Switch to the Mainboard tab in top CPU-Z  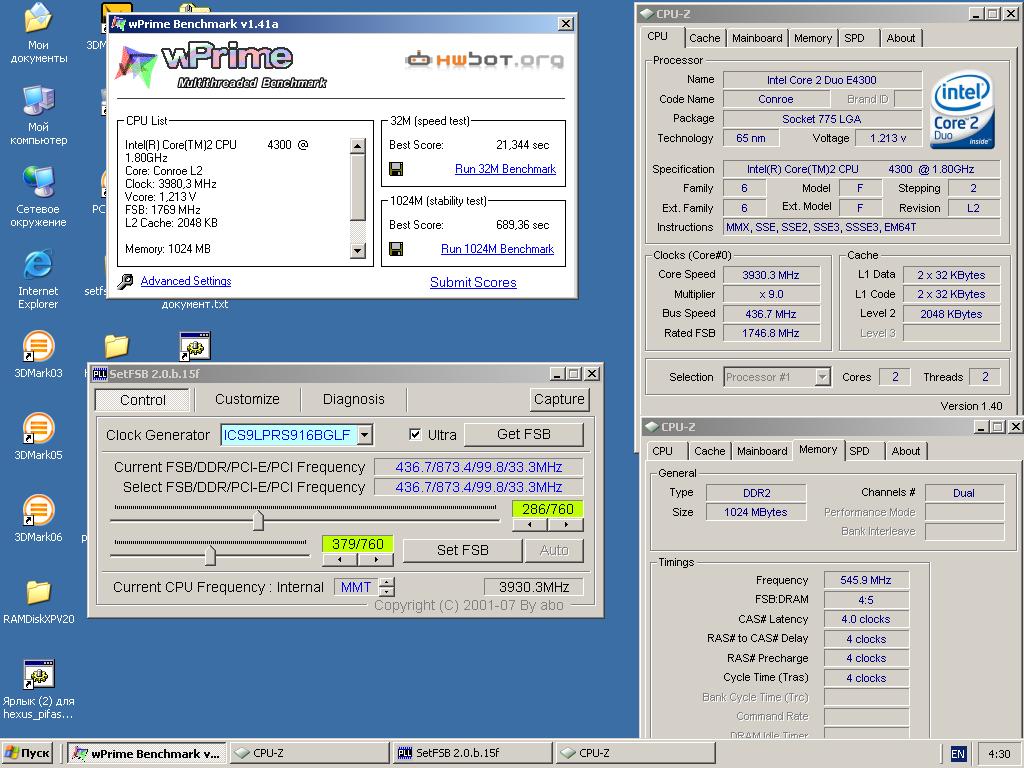757,38
